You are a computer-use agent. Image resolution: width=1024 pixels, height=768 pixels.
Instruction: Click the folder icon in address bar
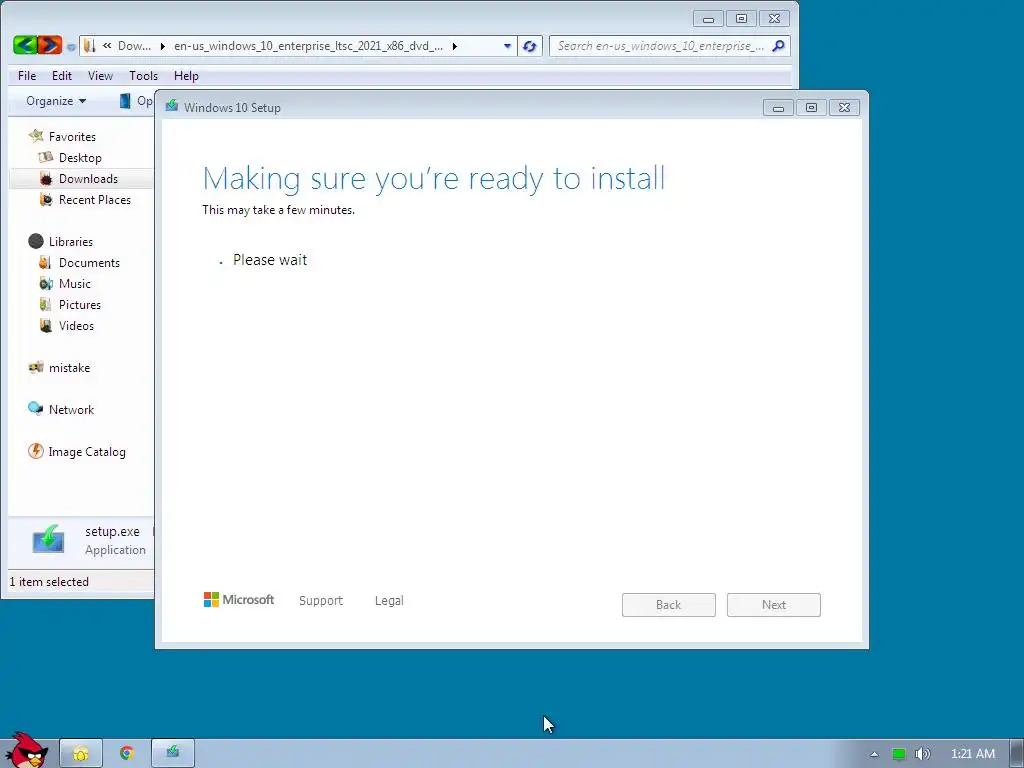pos(89,46)
